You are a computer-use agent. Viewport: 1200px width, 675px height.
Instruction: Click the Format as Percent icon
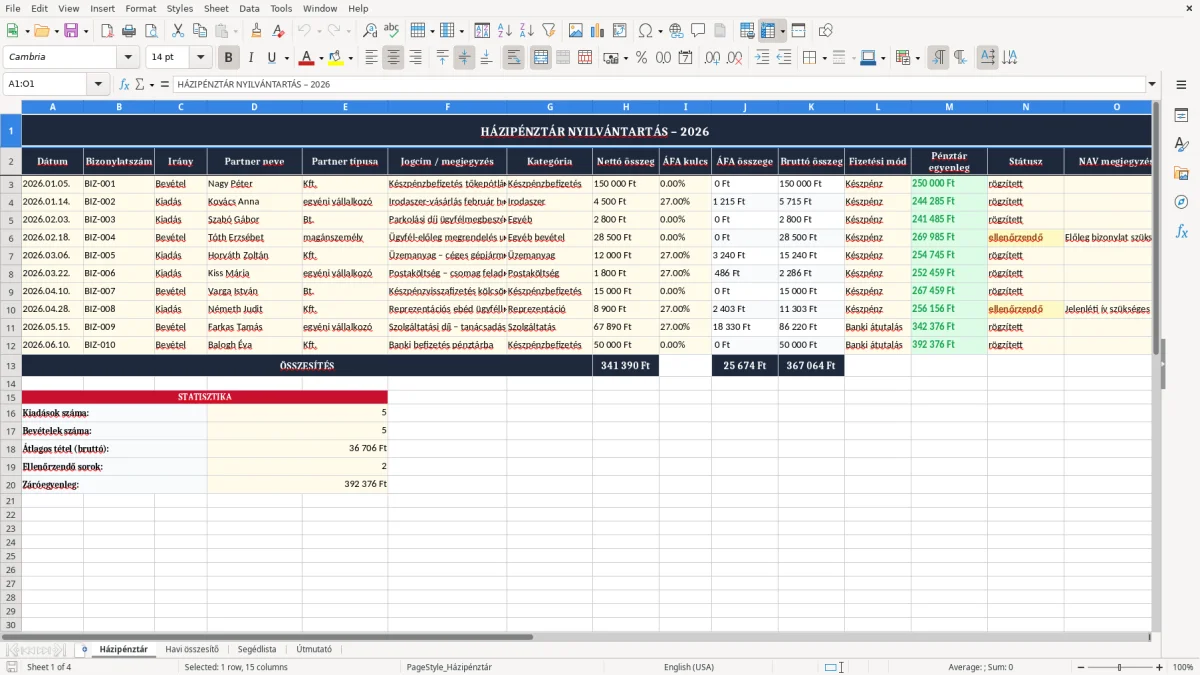[641, 58]
